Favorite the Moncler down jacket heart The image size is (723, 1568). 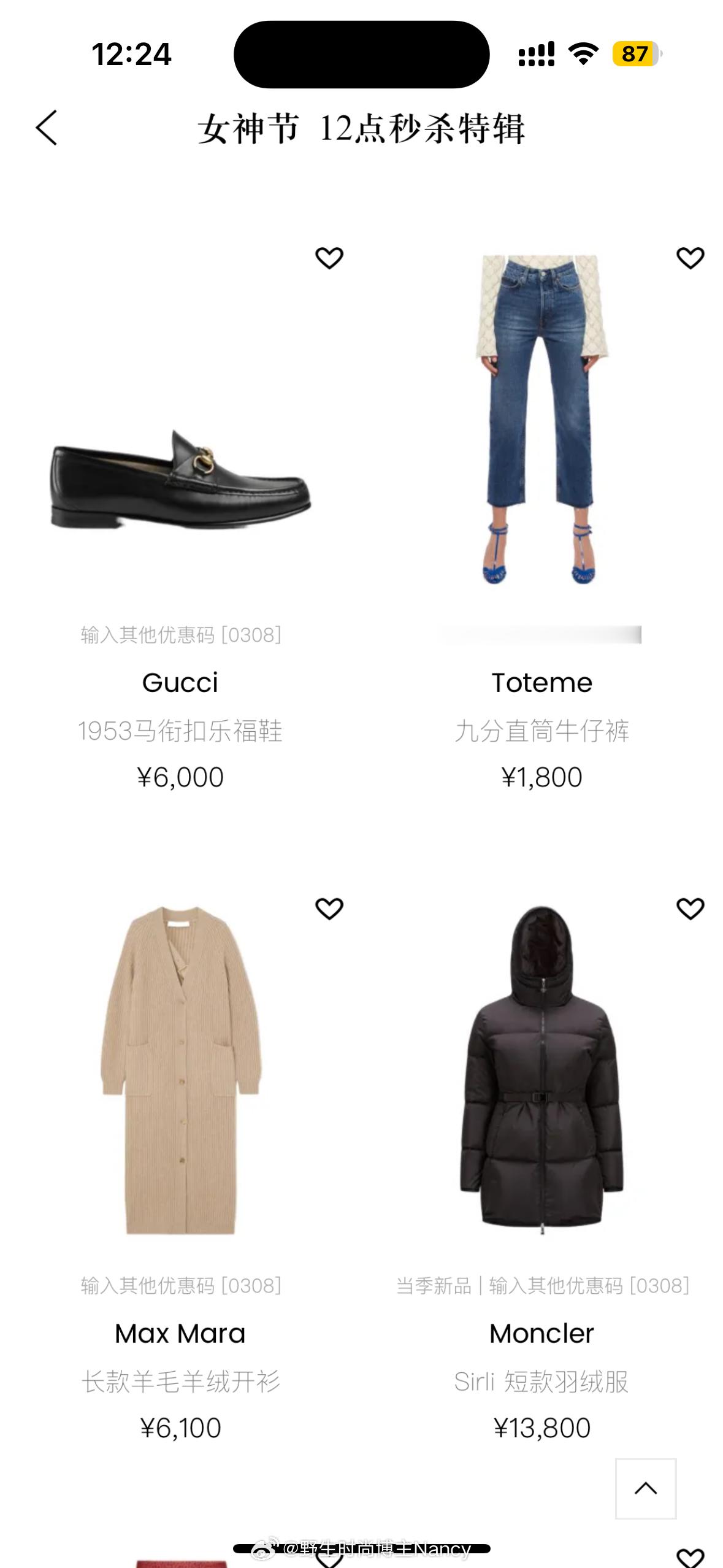click(x=690, y=909)
